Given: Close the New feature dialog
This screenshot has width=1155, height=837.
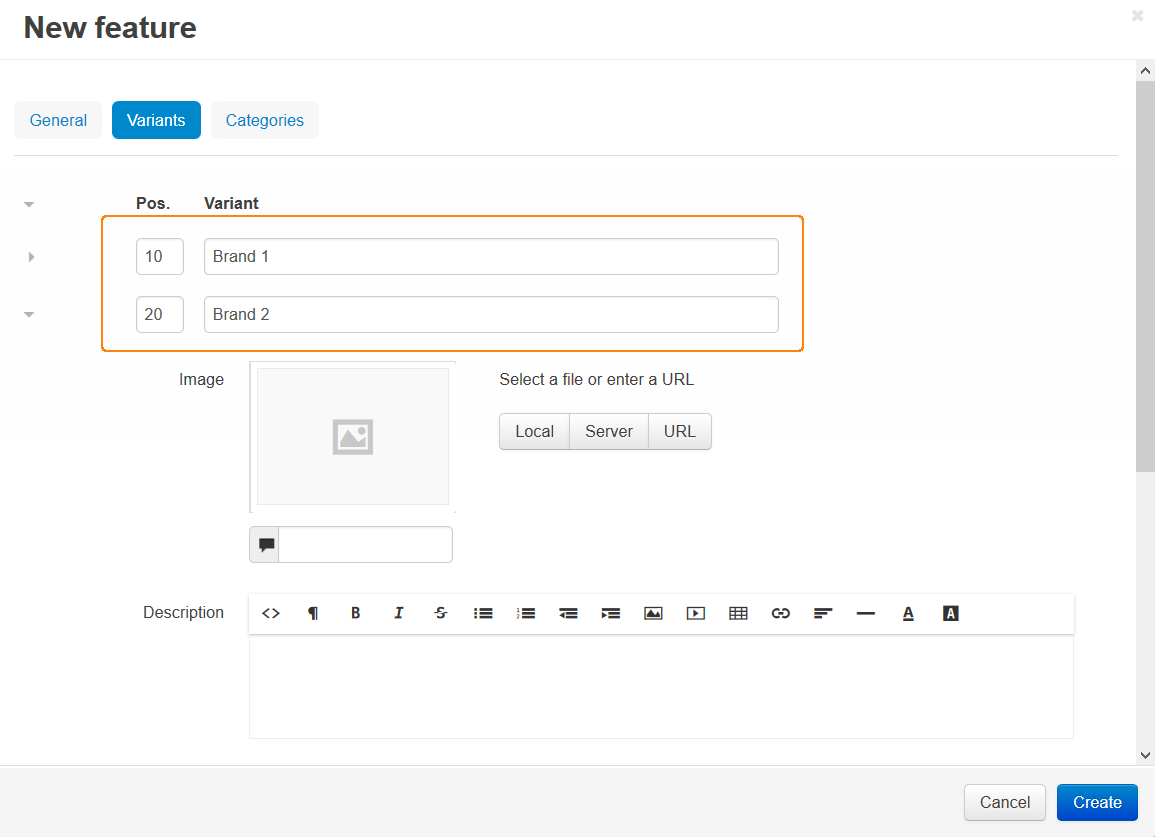Looking at the screenshot, I should pyautogui.click(x=1137, y=15).
